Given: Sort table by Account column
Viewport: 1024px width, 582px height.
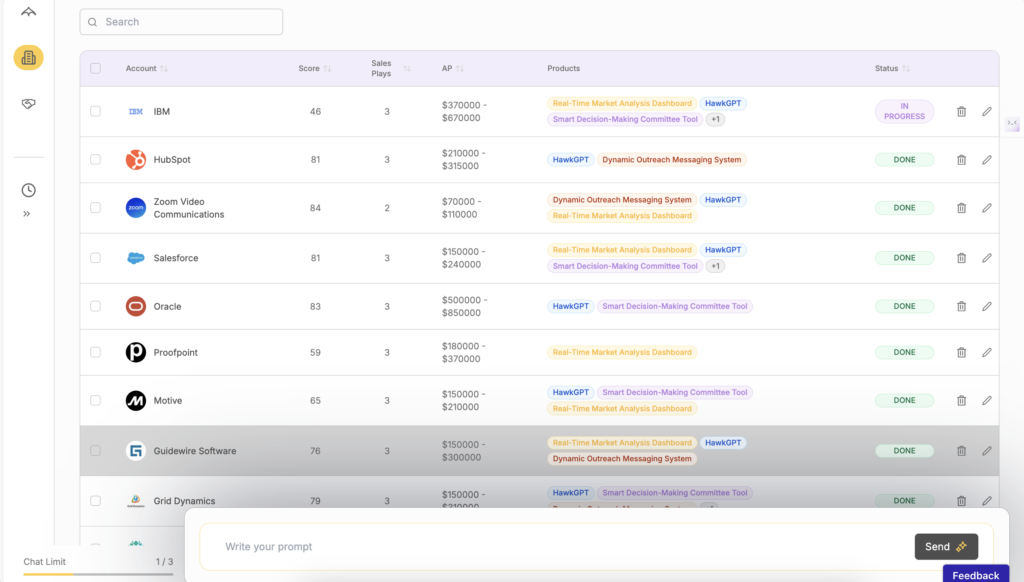Looking at the screenshot, I should (164, 69).
